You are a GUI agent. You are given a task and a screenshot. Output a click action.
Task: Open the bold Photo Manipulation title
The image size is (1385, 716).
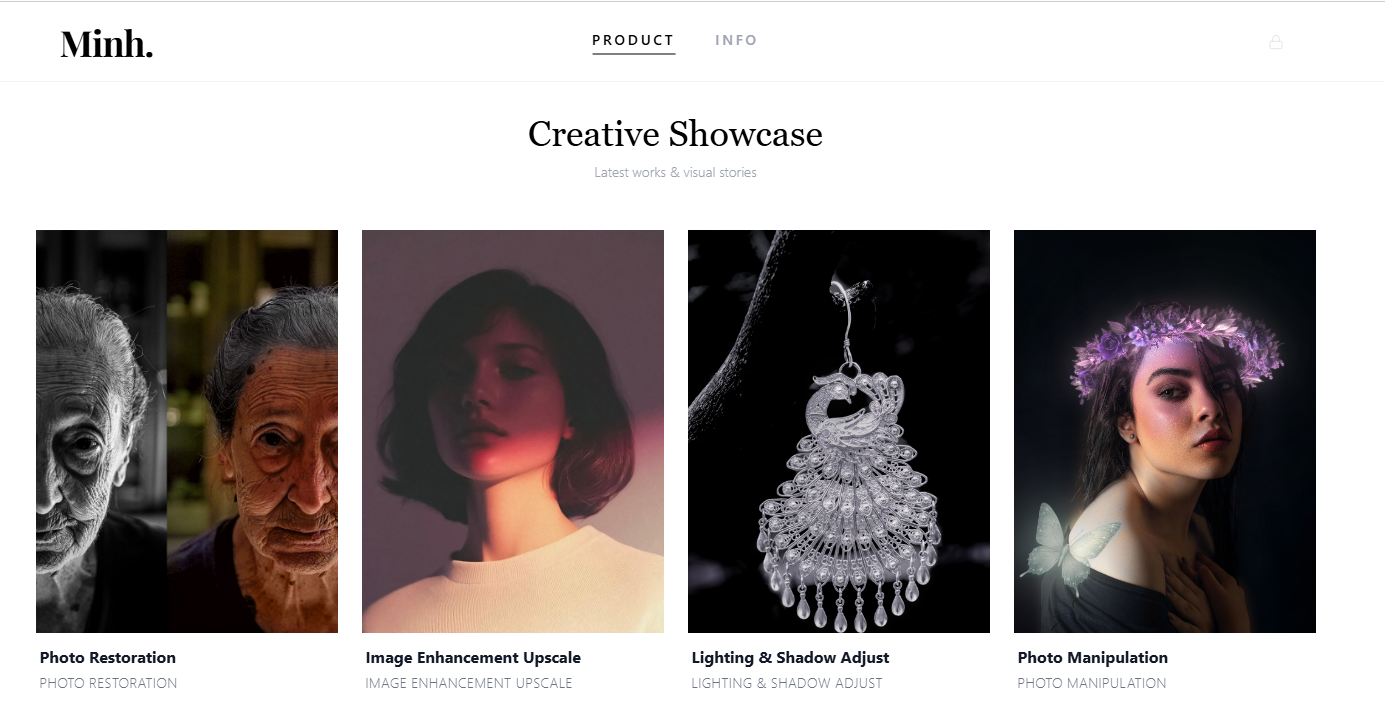pyautogui.click(x=1092, y=657)
